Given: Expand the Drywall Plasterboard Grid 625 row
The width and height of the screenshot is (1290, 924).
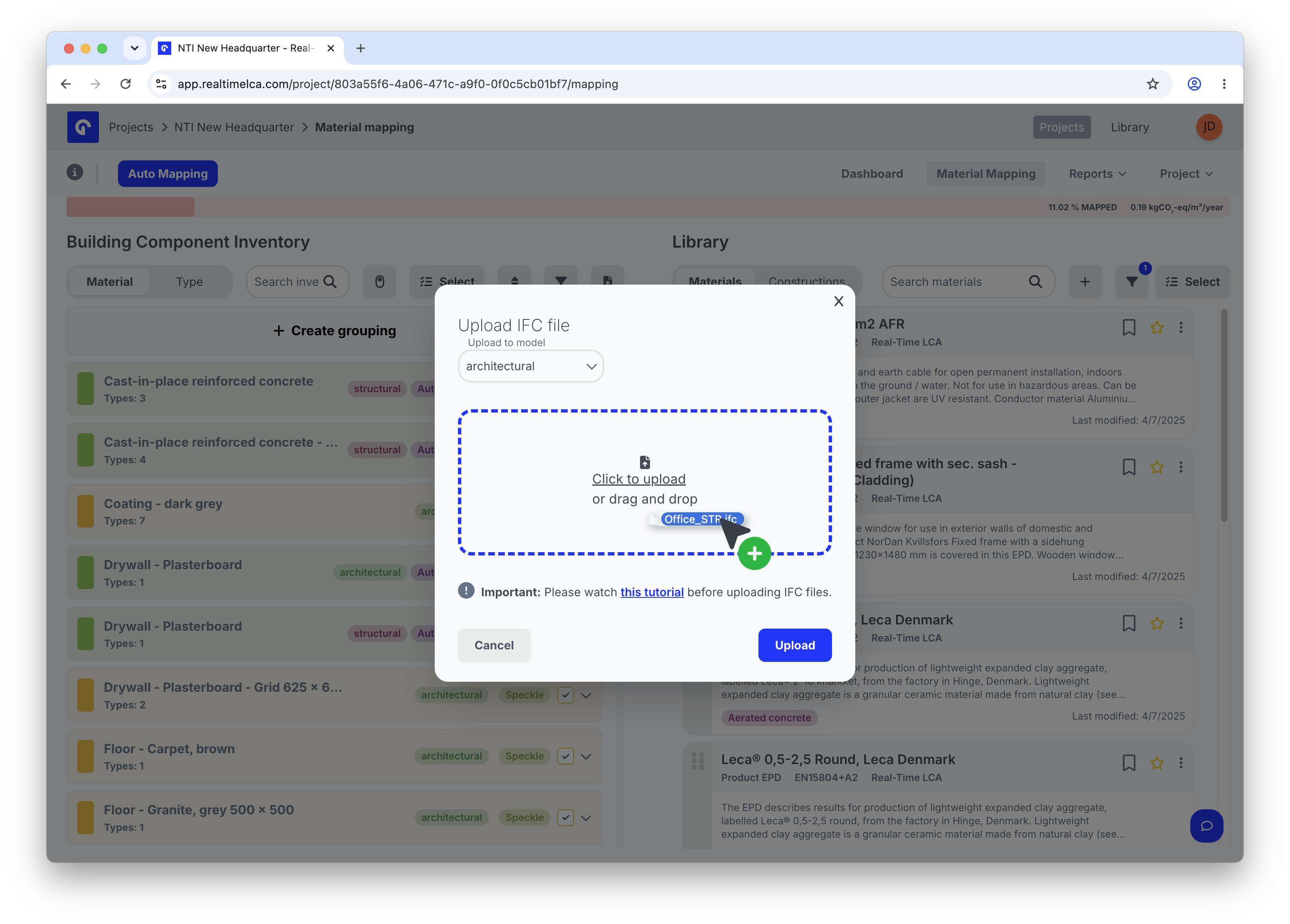Looking at the screenshot, I should pos(586,695).
